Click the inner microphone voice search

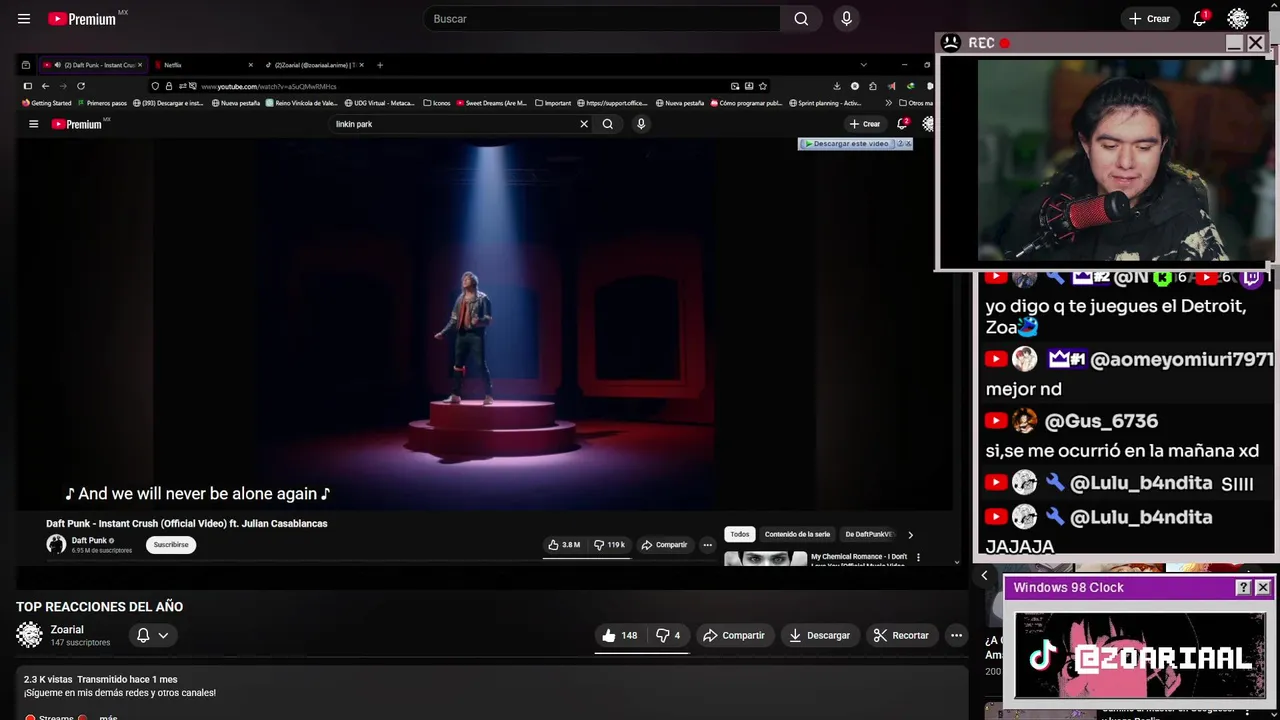pyautogui.click(x=641, y=124)
